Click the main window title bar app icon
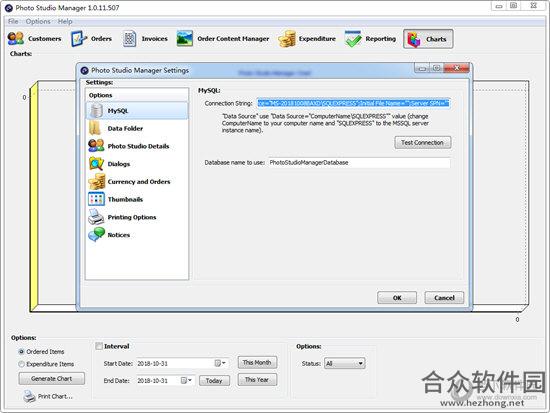 (9, 8)
